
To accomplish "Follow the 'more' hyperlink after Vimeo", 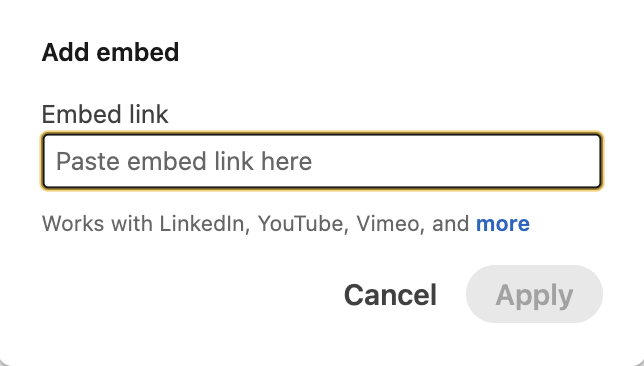I will [x=503, y=223].
